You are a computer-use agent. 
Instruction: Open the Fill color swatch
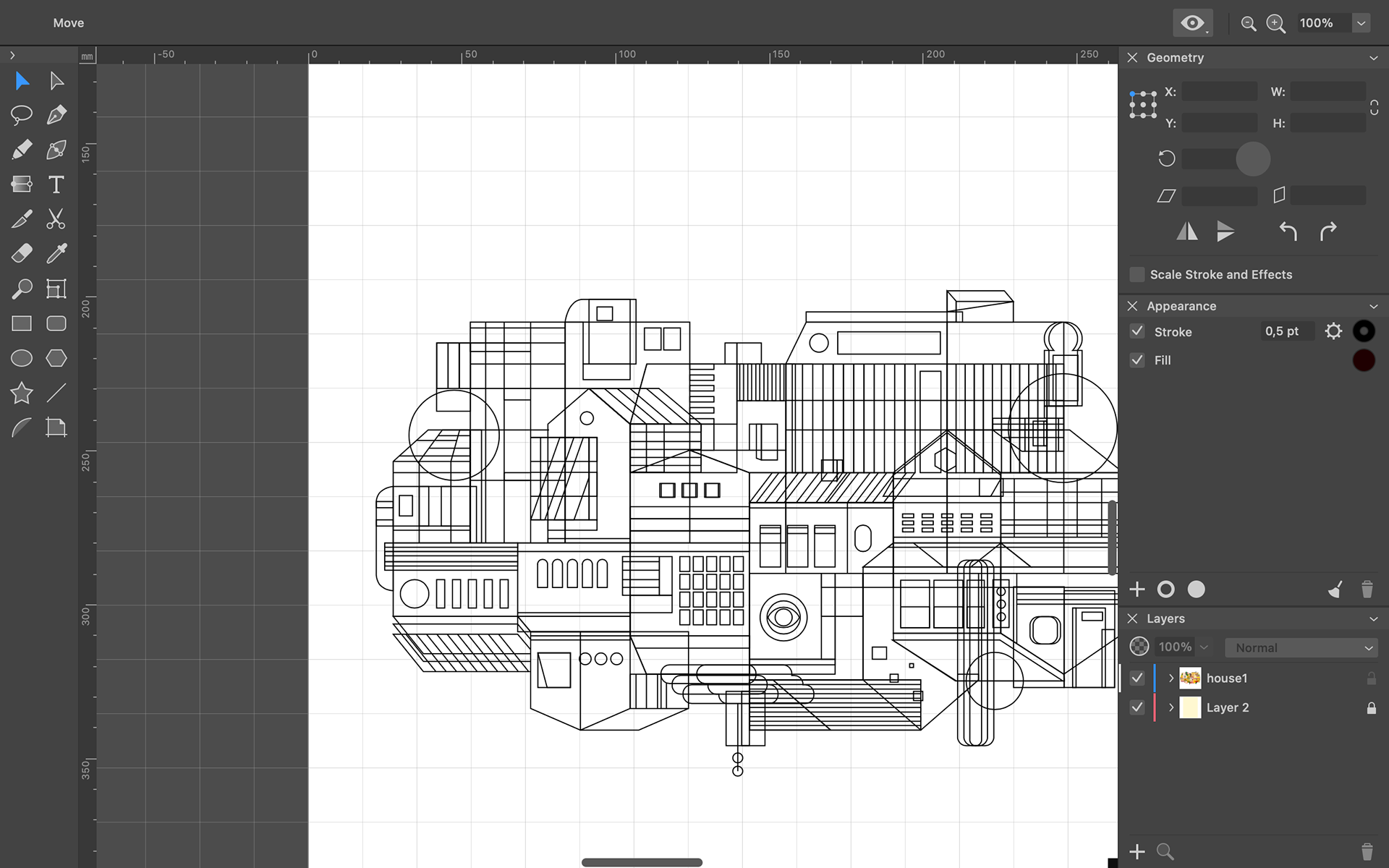1364,360
